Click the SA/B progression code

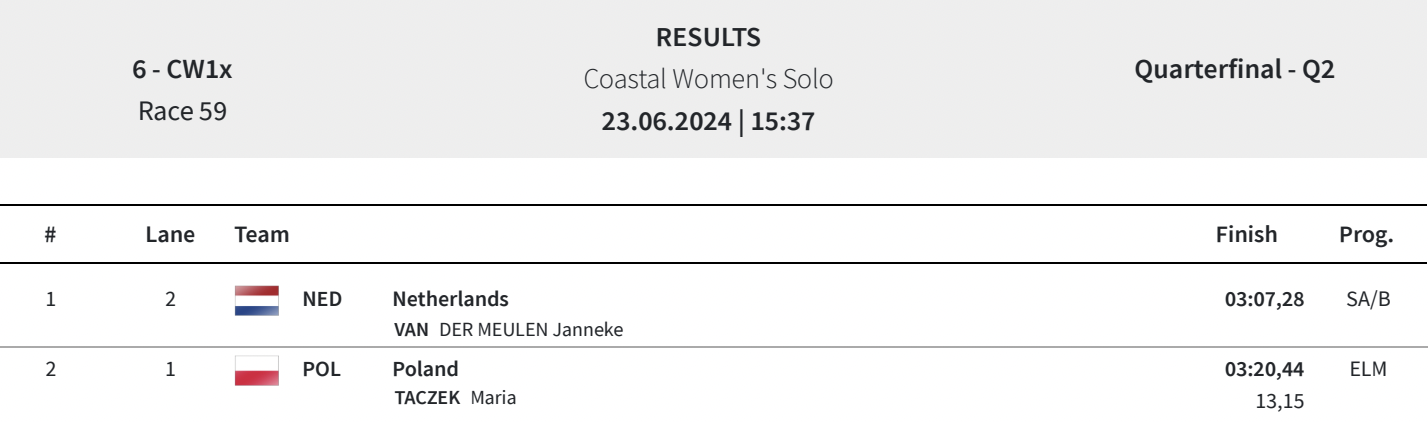1364,299
